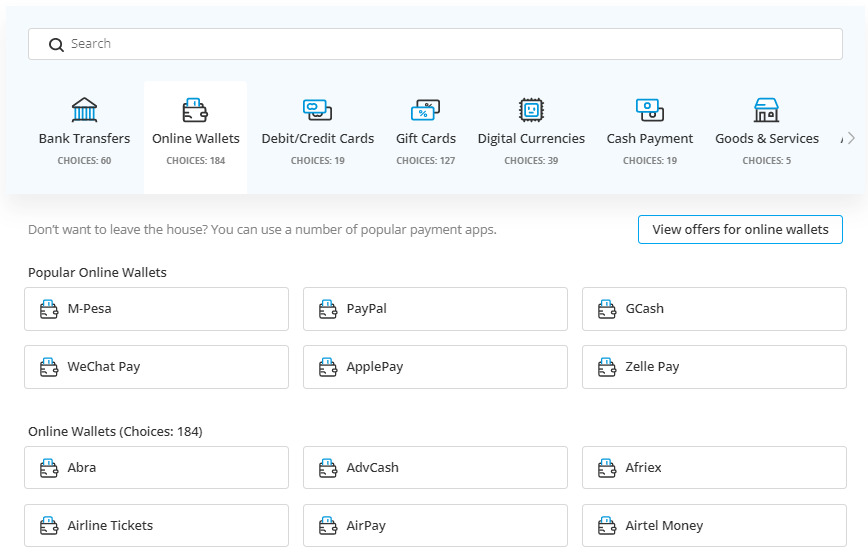Open the Gift Cards tab
Viewport: 868px width, 556px height.
(x=425, y=138)
